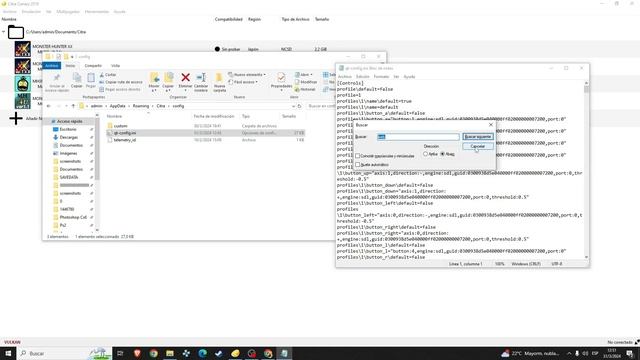Click Nueva carpeta icon in Explorer ribbon

[219, 77]
